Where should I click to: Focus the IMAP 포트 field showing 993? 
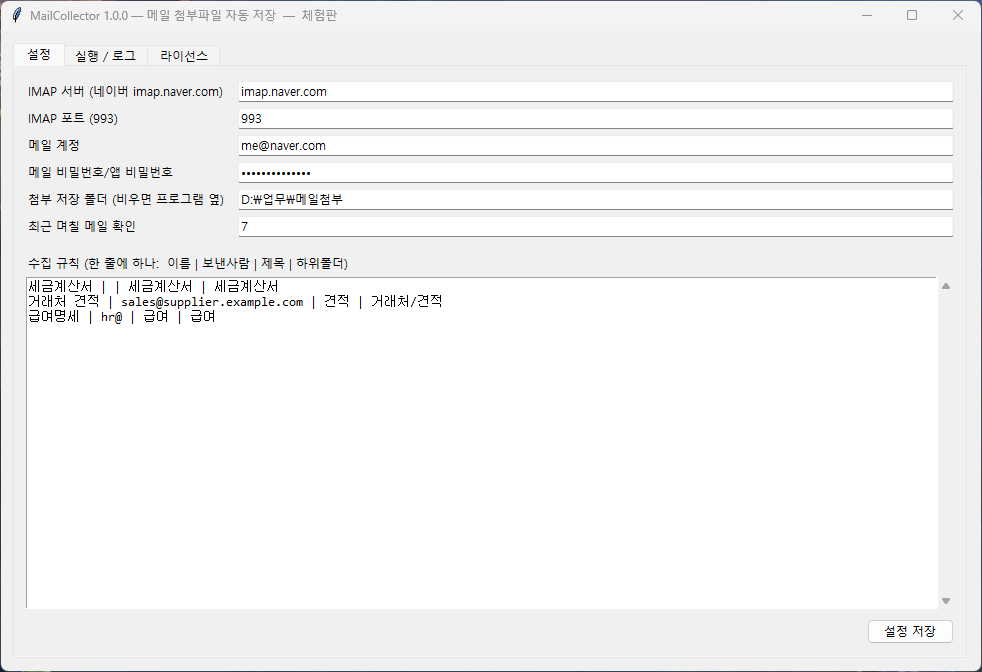pos(596,118)
